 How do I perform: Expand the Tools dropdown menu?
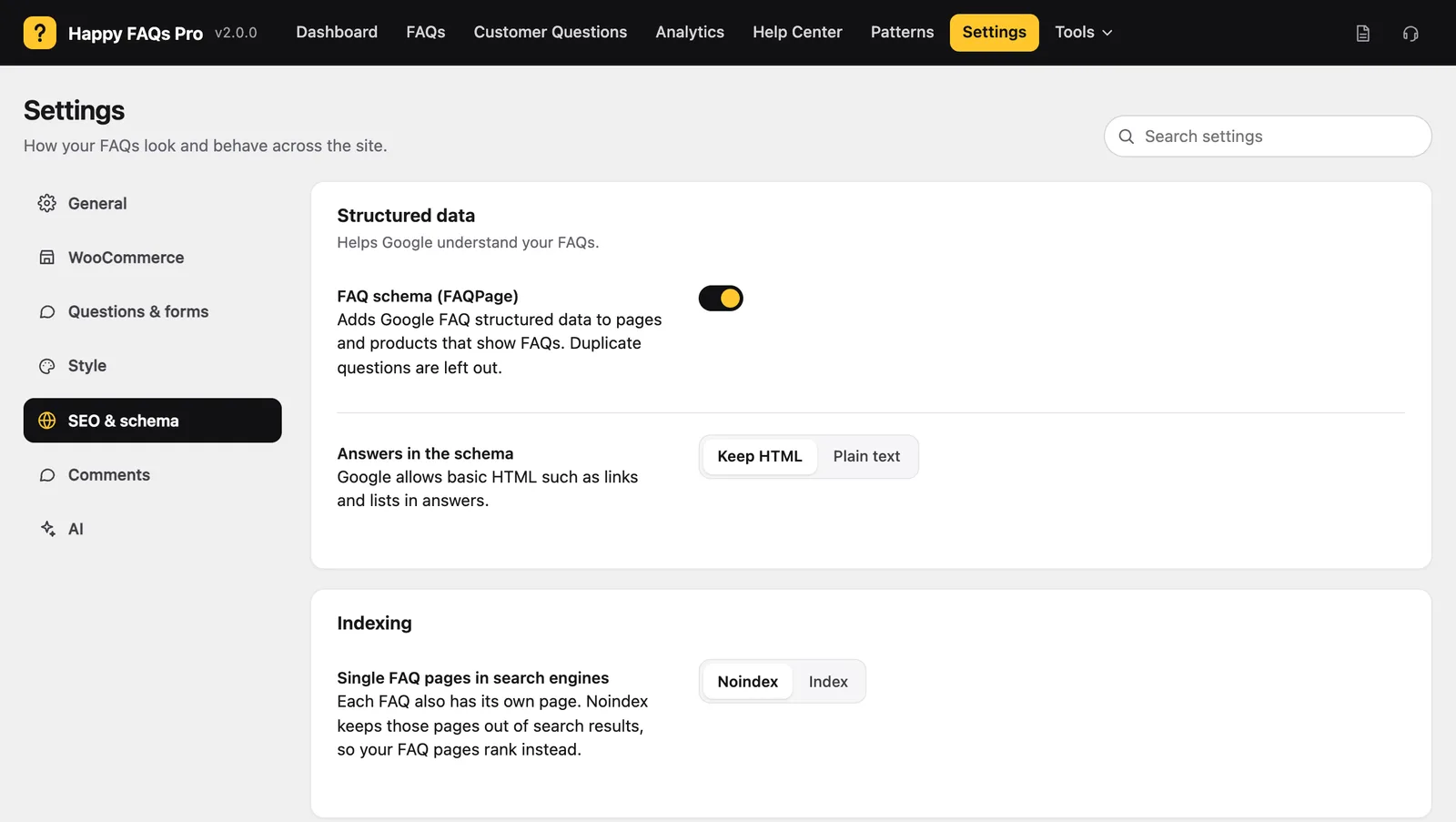[x=1084, y=33]
